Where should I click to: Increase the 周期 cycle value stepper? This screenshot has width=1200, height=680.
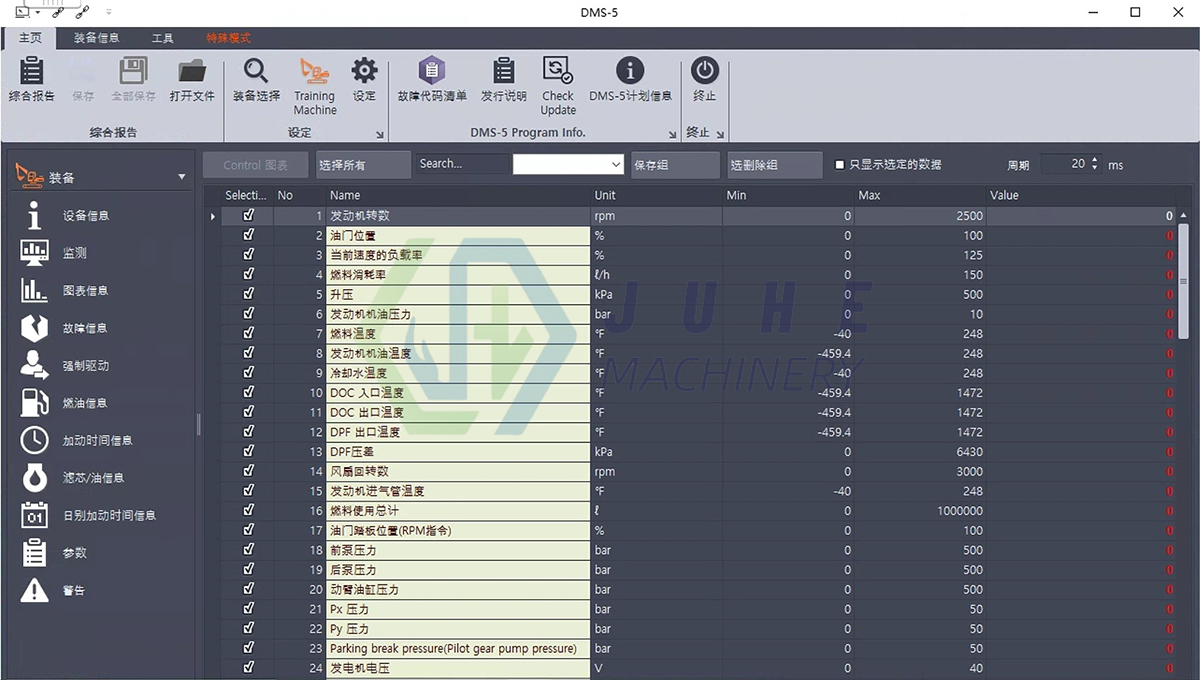click(1095, 158)
